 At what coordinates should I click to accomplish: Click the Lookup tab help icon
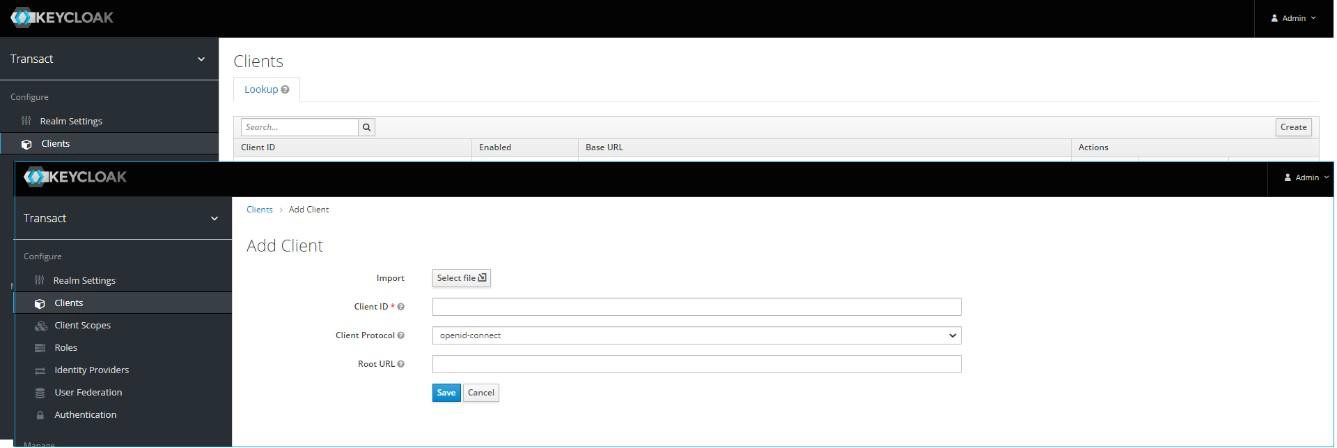[x=285, y=90]
